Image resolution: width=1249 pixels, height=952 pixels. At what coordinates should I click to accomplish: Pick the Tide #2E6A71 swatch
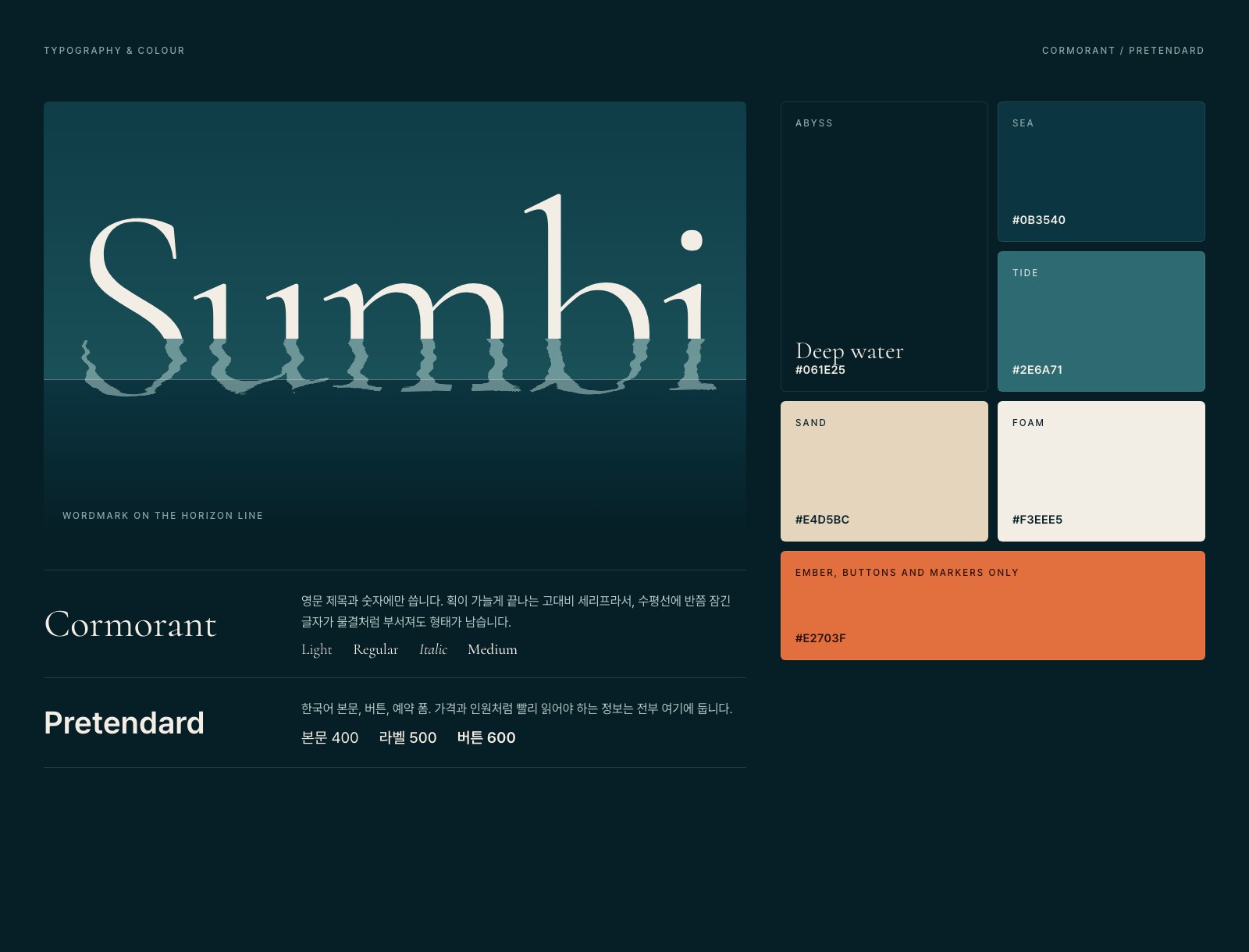[x=1101, y=321]
